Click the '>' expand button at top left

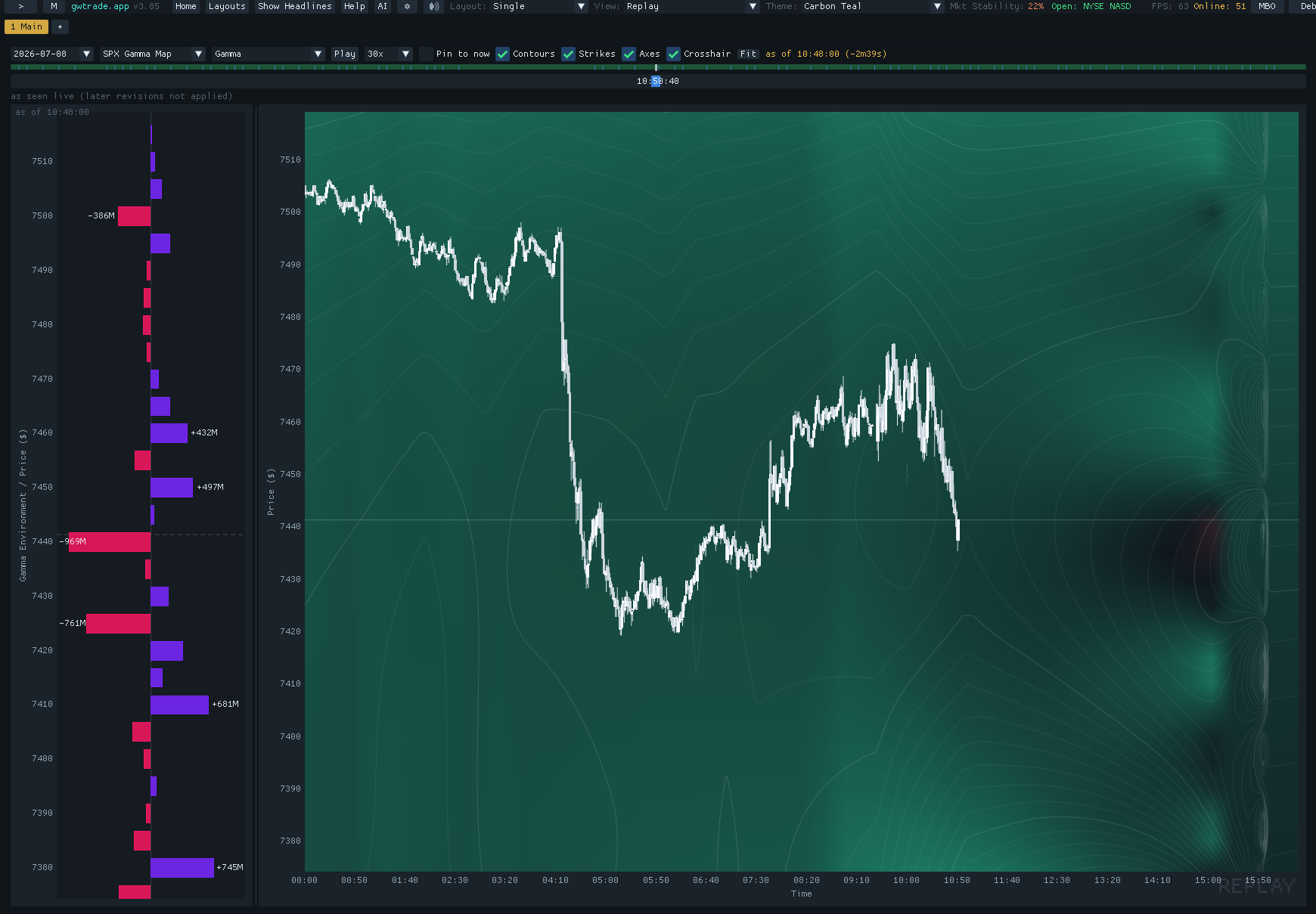coord(21,6)
